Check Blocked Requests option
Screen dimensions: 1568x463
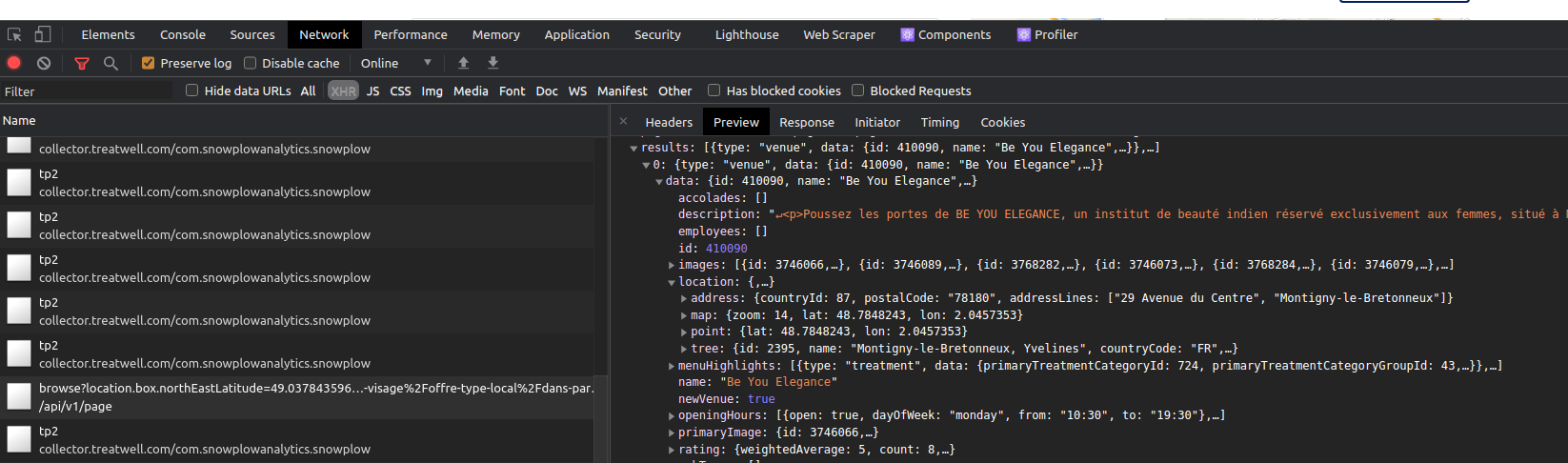[x=857, y=91]
